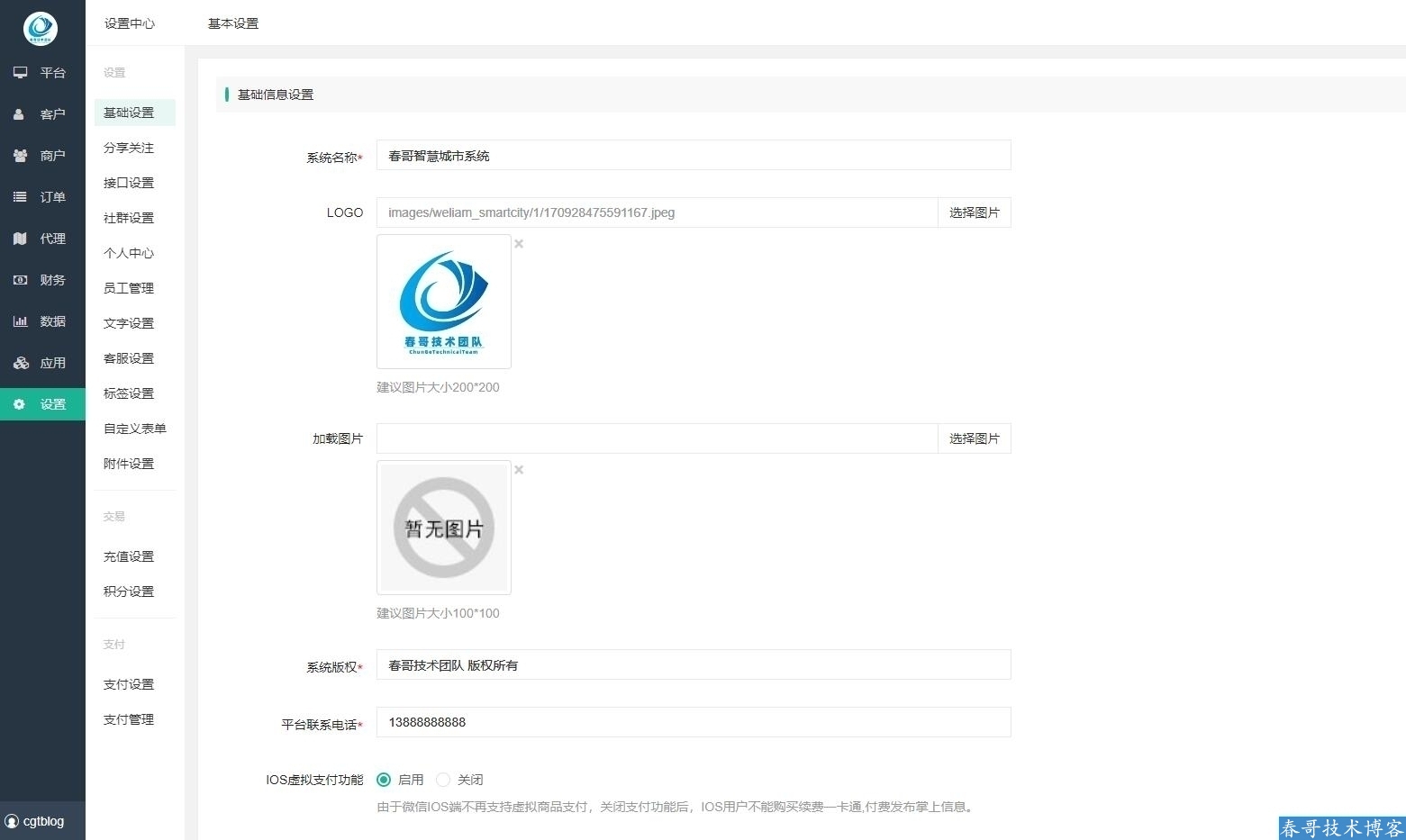Switch to 基本设置 top tab

(x=233, y=23)
